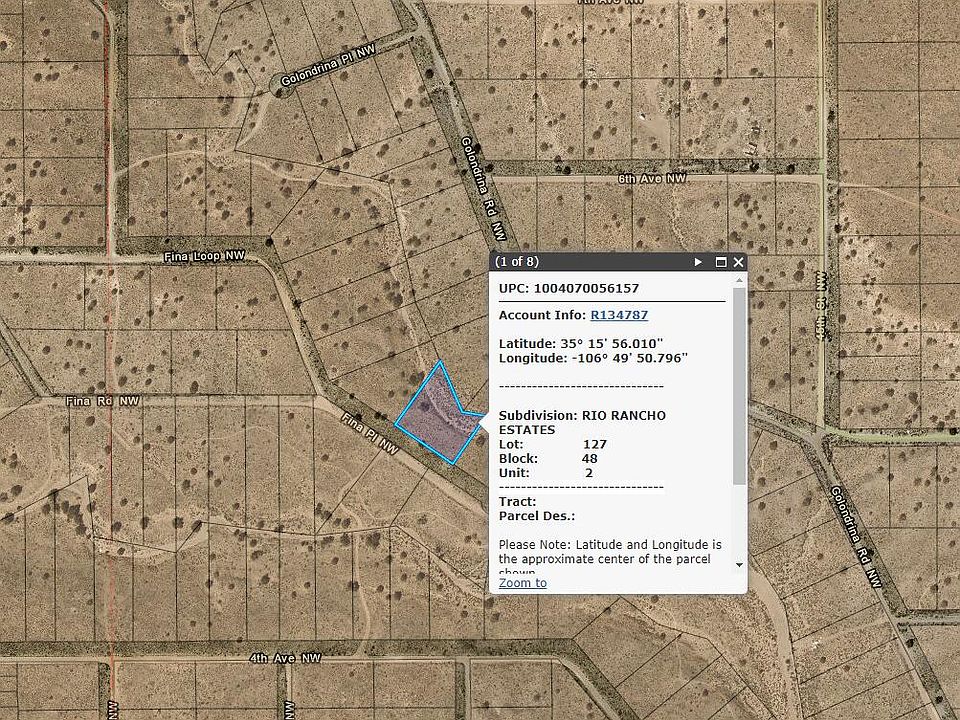The width and height of the screenshot is (960, 720).
Task: Click the Golondrina Pl NW street label
Action: [x=328, y=66]
